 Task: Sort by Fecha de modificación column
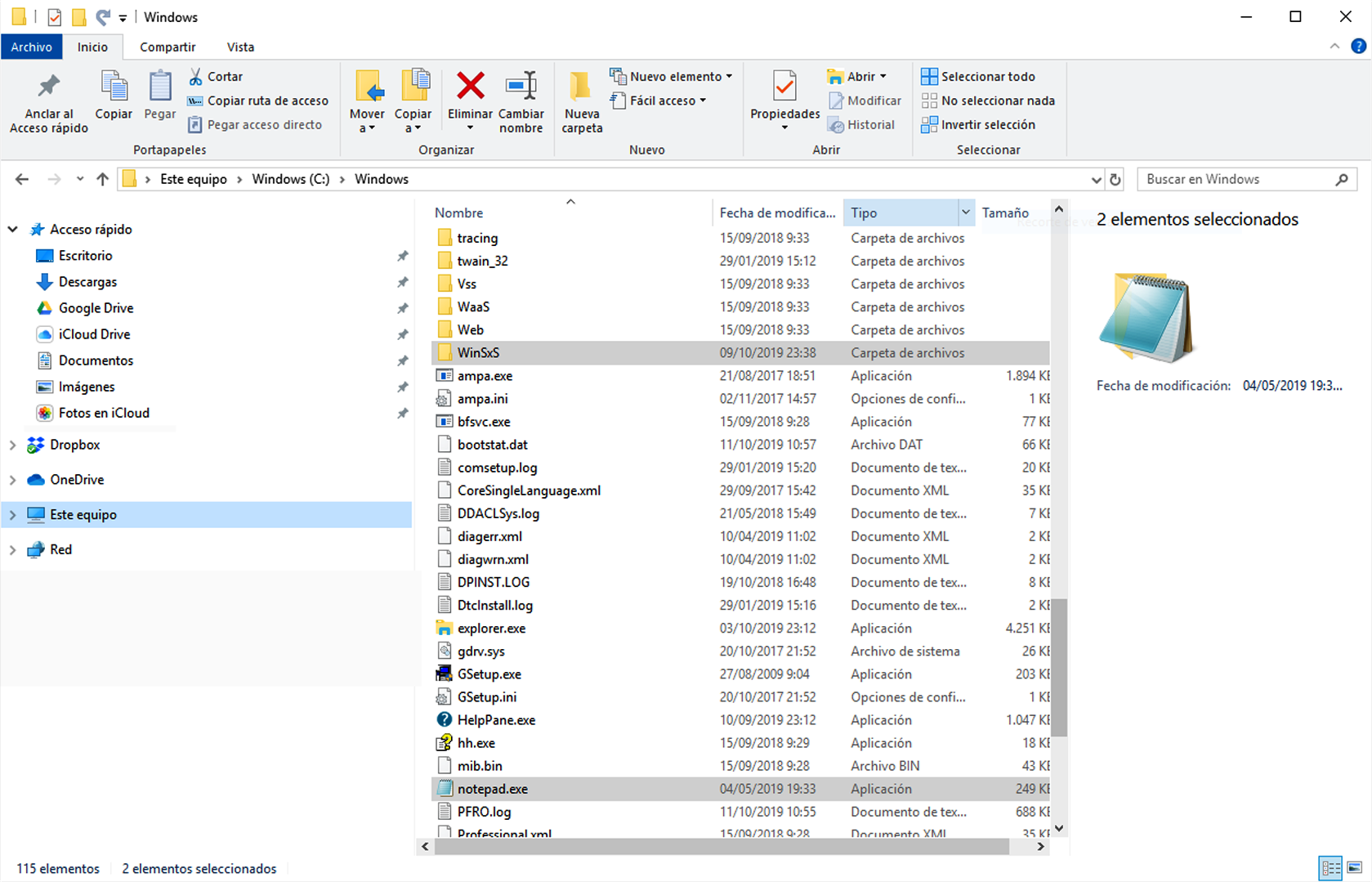coord(777,213)
